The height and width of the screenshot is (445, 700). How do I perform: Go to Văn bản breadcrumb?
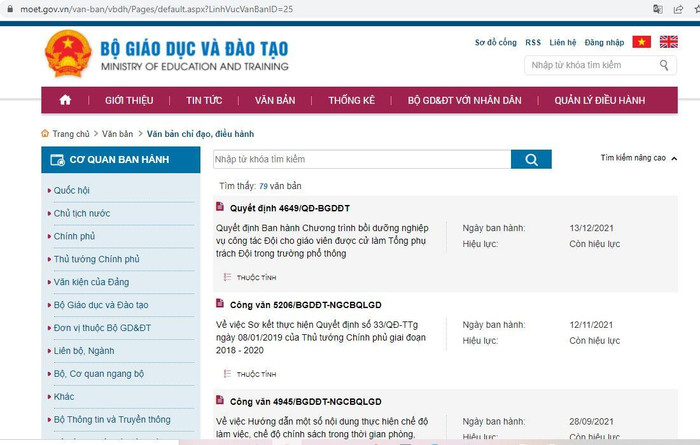coord(117,134)
